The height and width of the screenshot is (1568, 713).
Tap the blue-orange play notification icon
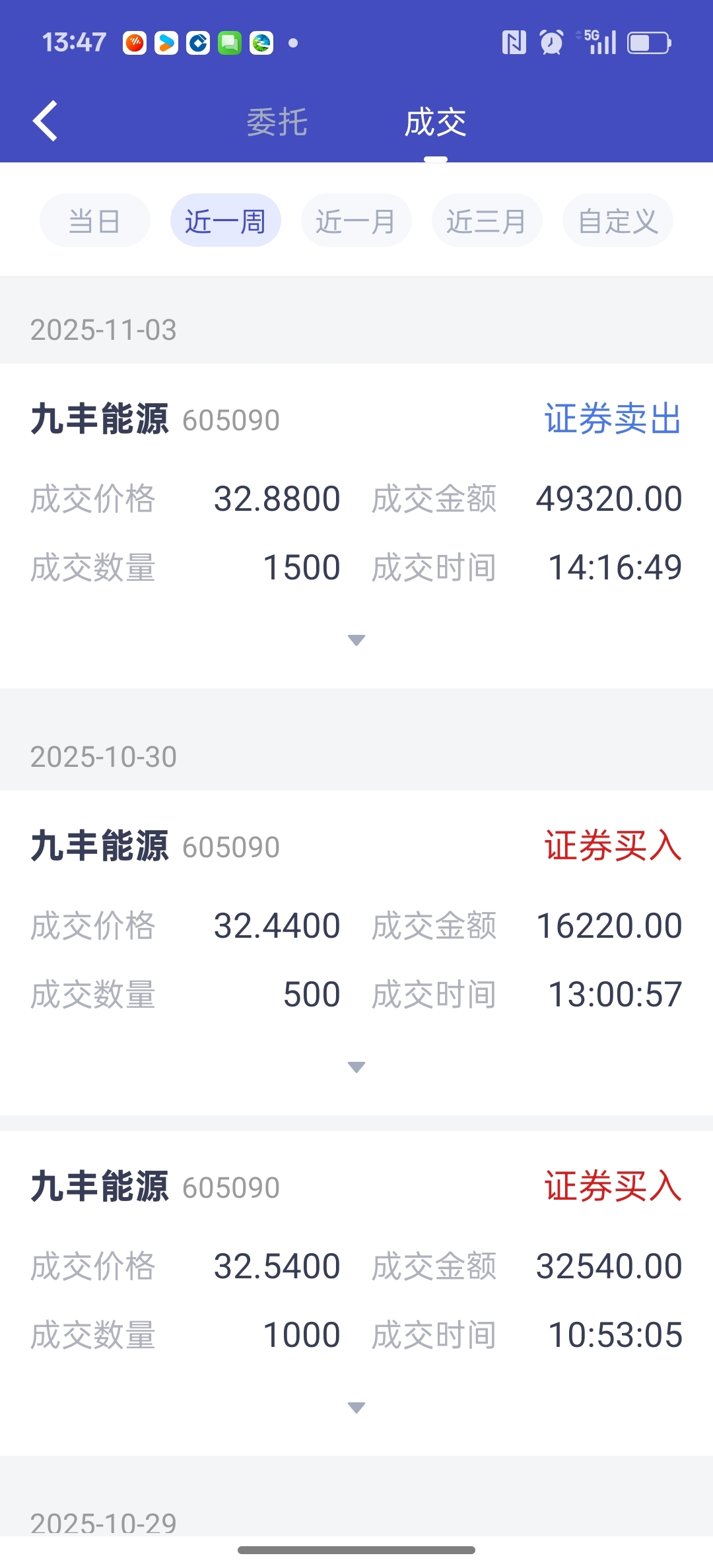coord(166,44)
